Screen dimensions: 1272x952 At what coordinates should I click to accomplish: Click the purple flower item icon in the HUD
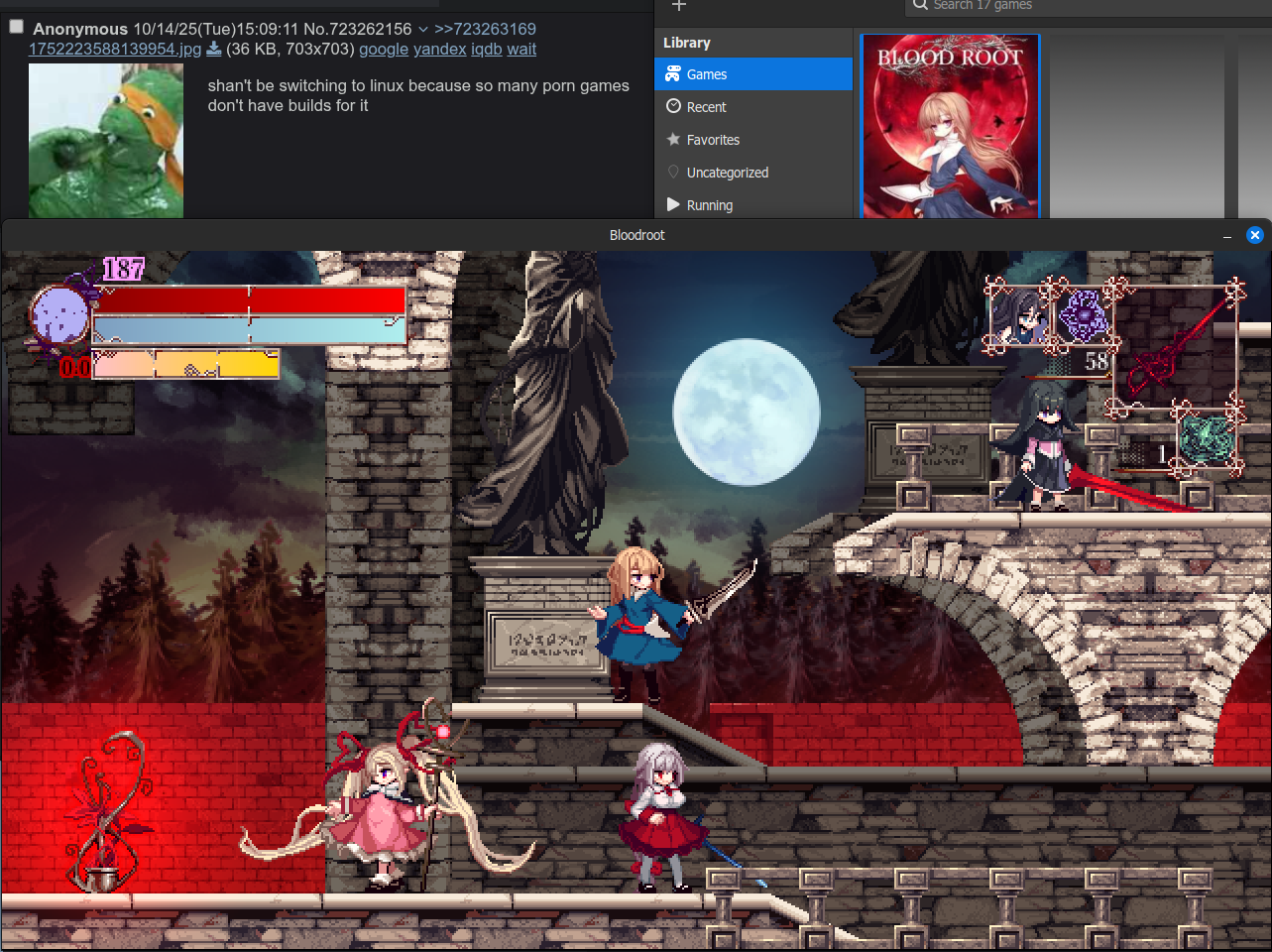click(1083, 315)
